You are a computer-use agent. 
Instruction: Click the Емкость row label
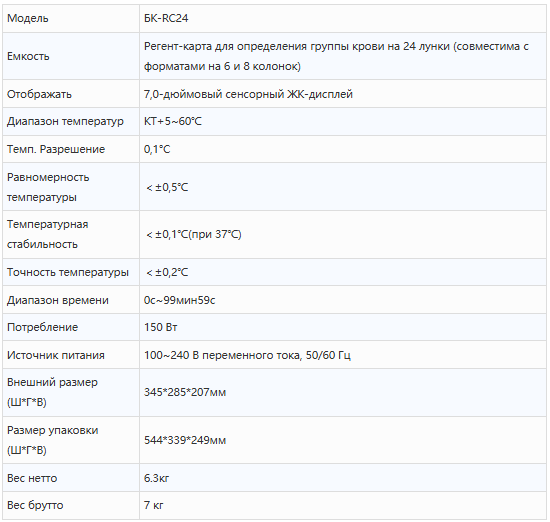(28, 56)
